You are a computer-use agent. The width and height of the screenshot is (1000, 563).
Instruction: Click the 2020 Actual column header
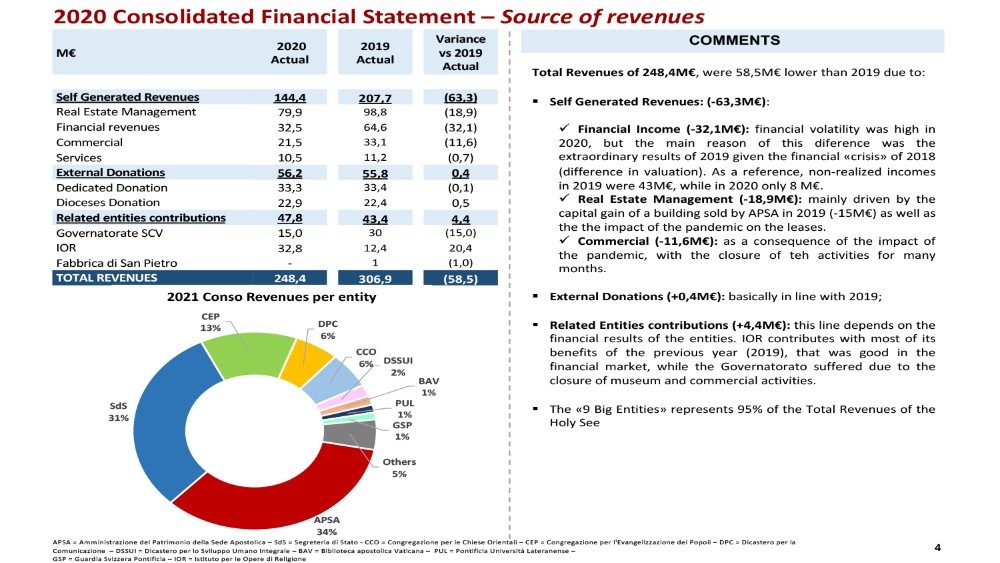[x=289, y=53]
